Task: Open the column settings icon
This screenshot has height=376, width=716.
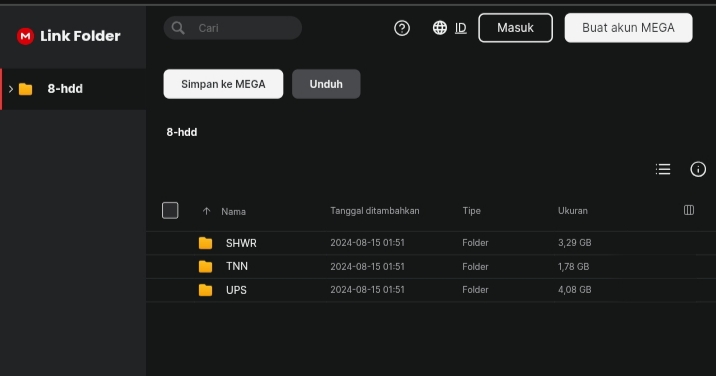Action: (x=689, y=210)
